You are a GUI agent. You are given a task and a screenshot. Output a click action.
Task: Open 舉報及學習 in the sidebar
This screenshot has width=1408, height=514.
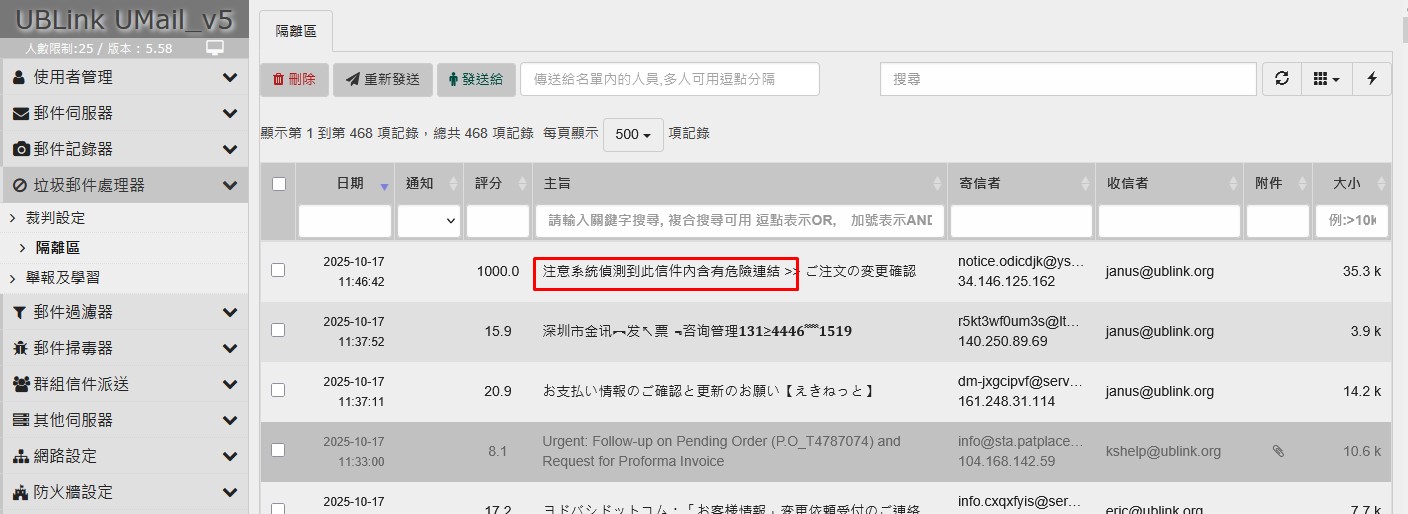63,277
